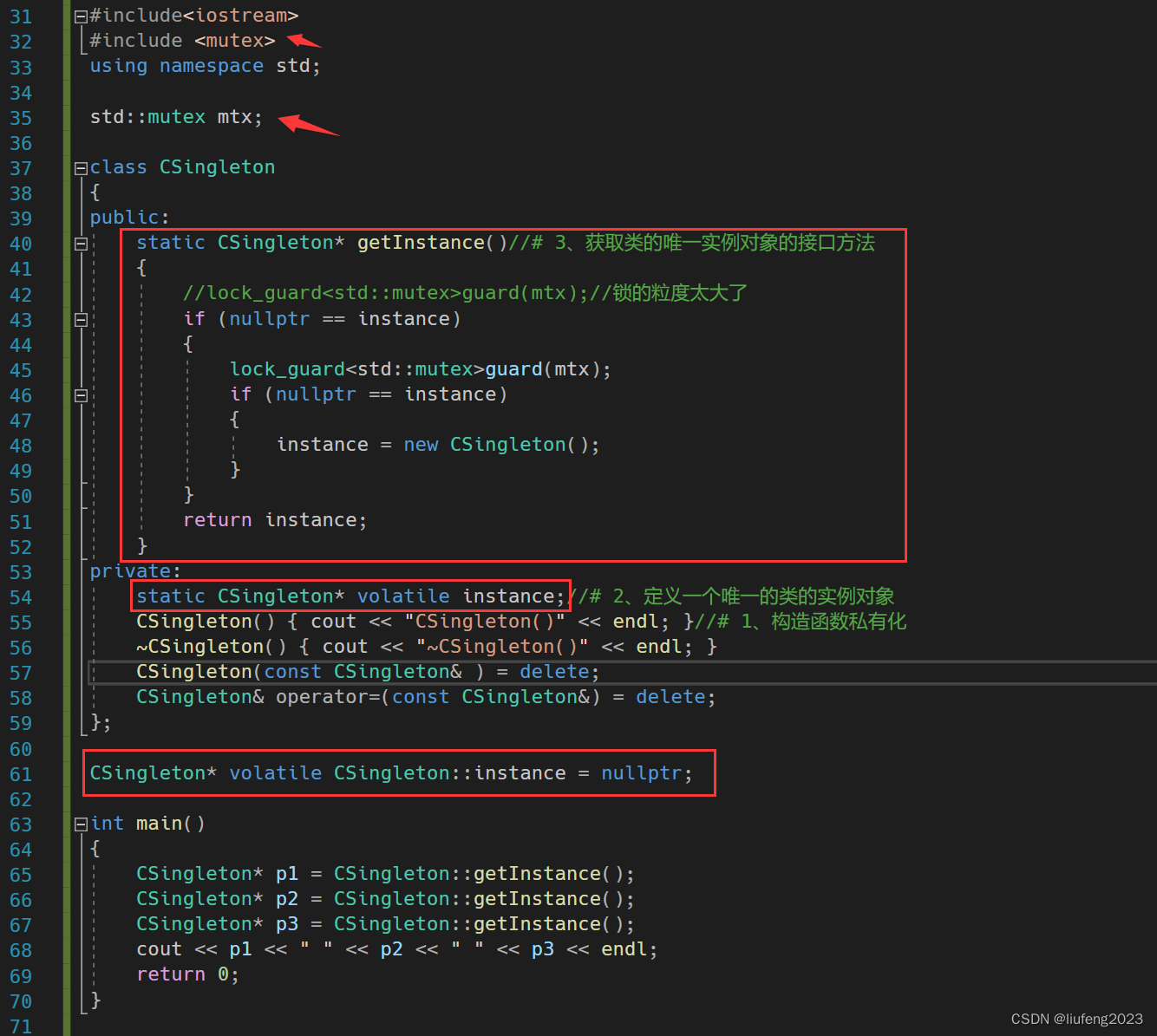Click line number 48 in the gutter
Screen dimensions: 1157x1036
click(21, 446)
